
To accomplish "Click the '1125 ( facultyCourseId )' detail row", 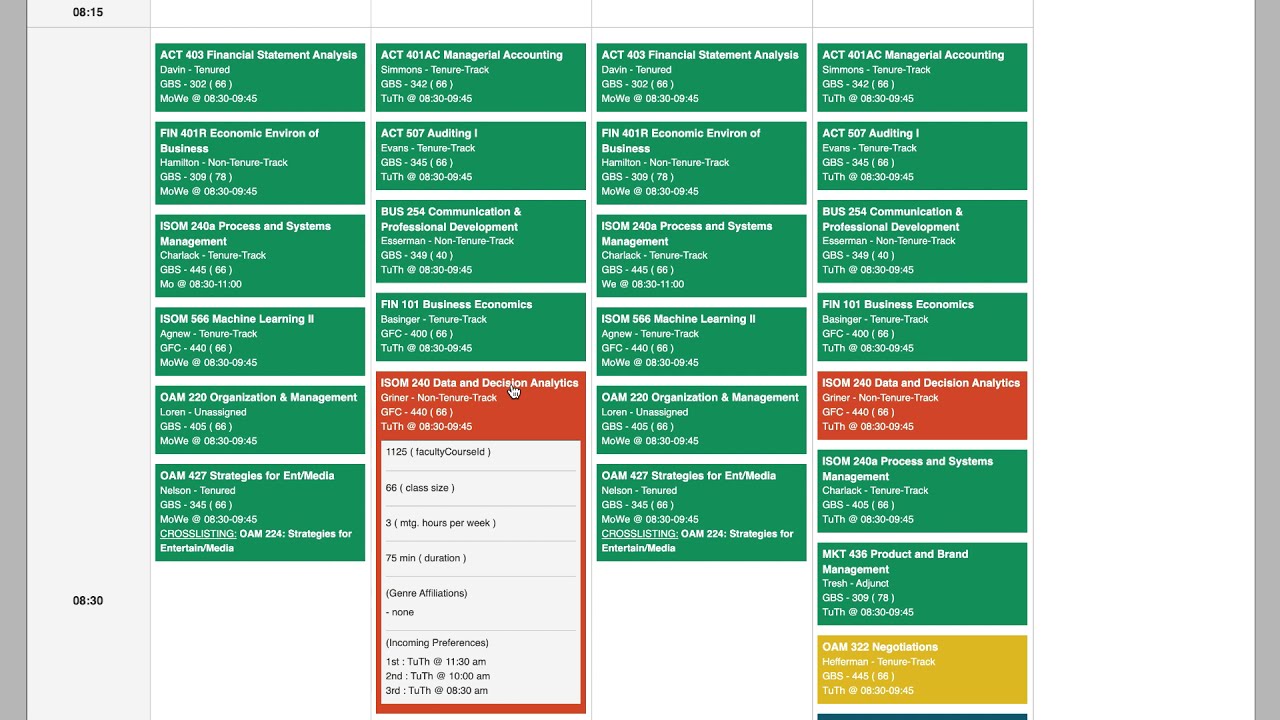I will pos(481,452).
